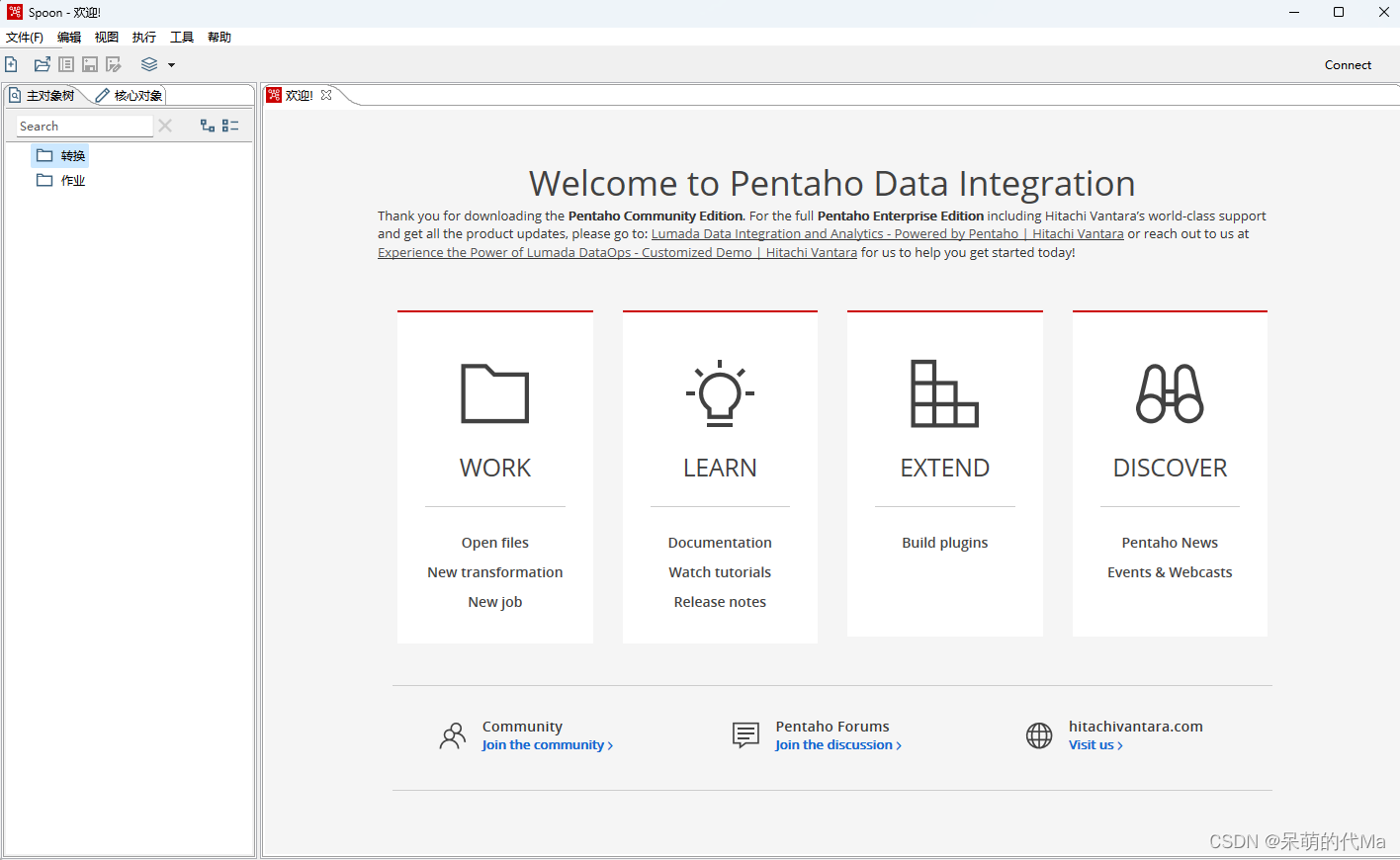The width and height of the screenshot is (1400, 860).
Task: Click the hitachivantara.com globe icon
Action: tap(1039, 735)
